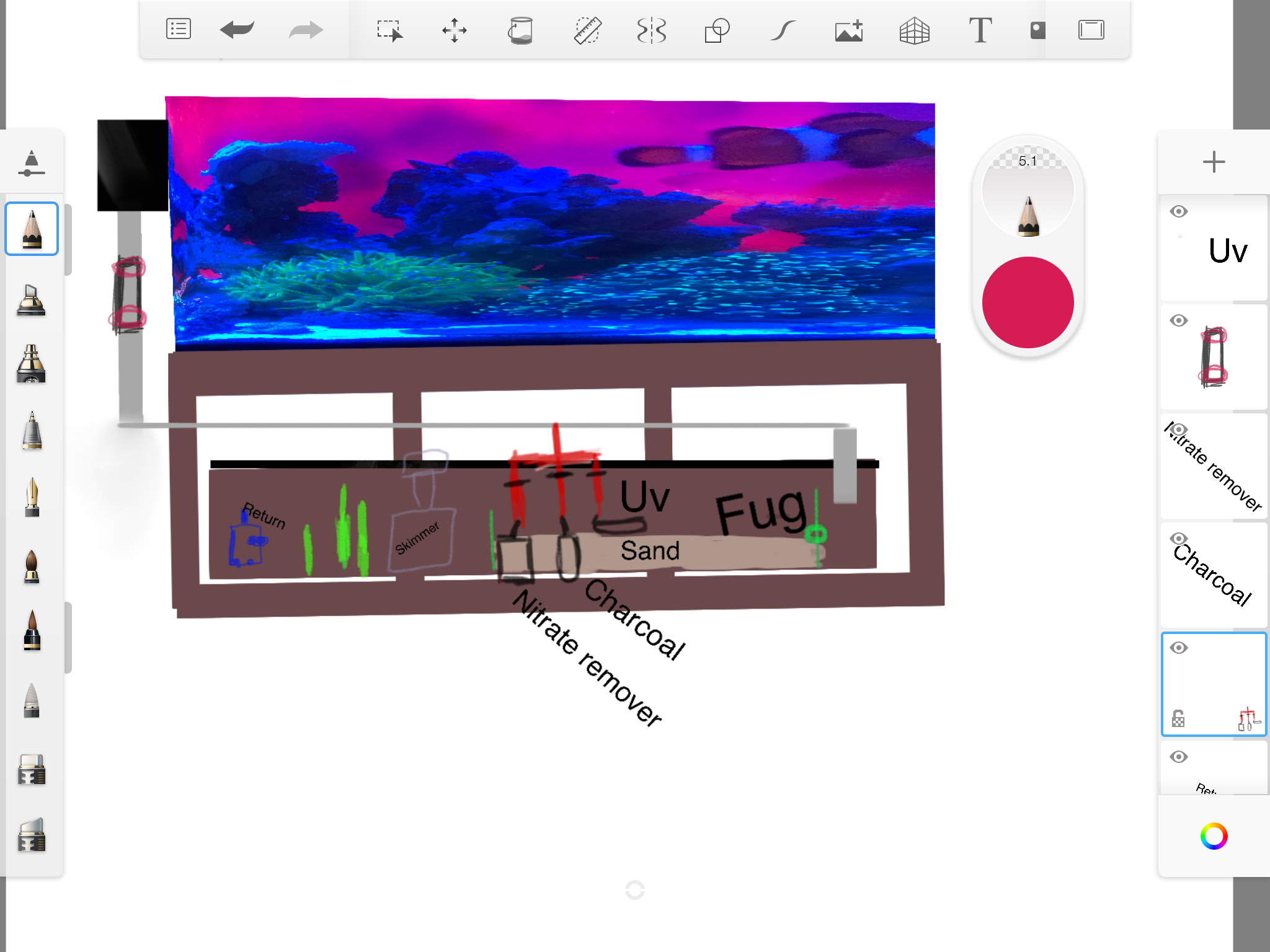Select the soft eraser tool
The height and width of the screenshot is (952, 1270).
click(x=31, y=835)
